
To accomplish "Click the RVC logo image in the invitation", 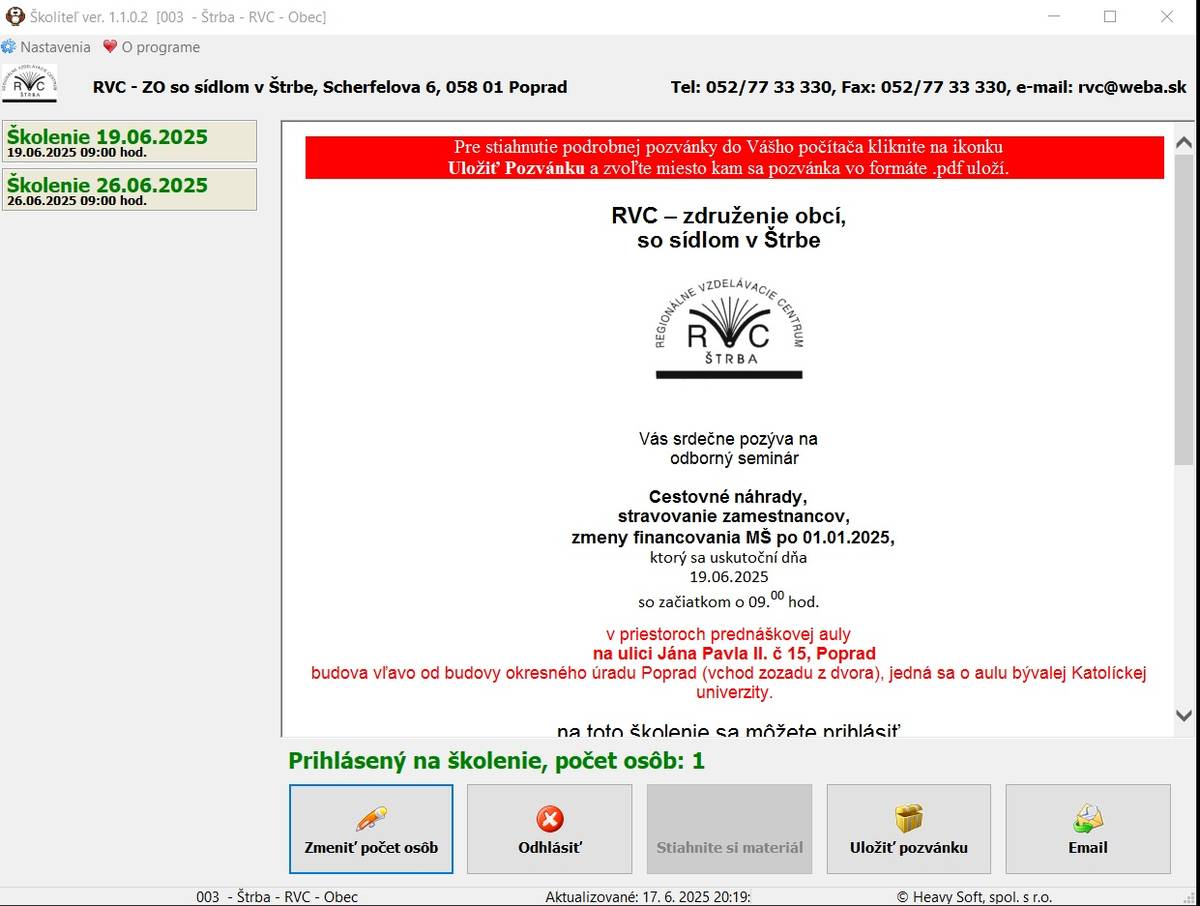I will click(x=729, y=329).
